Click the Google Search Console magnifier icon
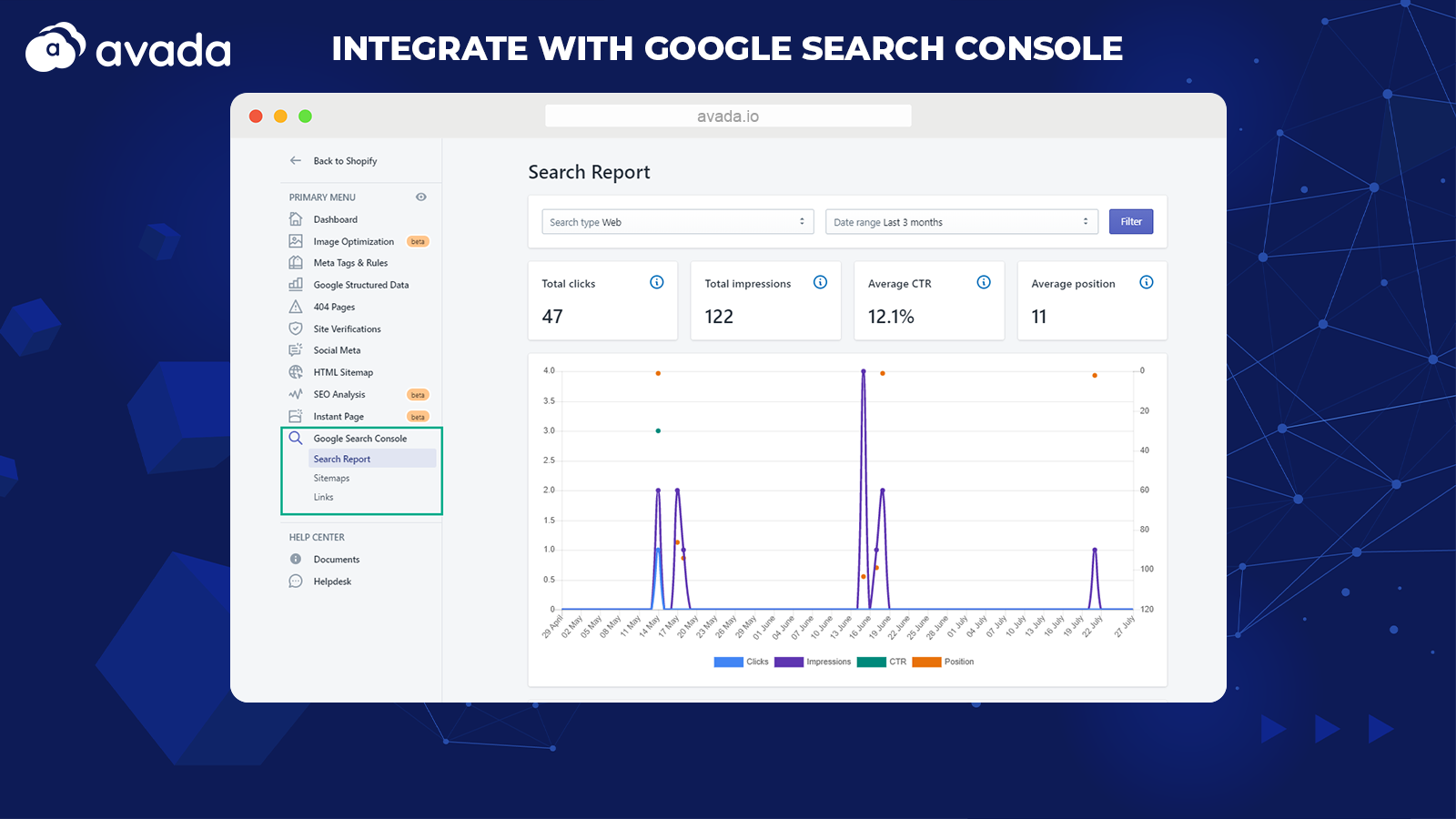 (296, 438)
